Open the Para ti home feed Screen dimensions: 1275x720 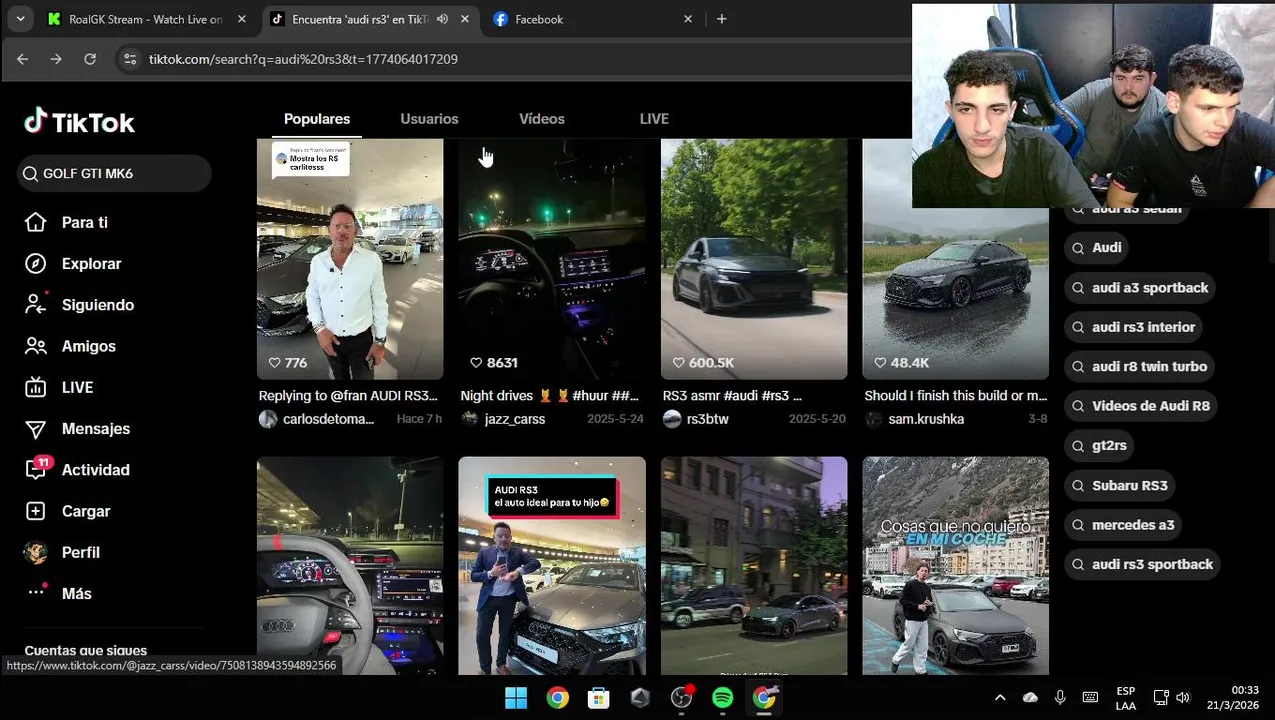pos(66,223)
